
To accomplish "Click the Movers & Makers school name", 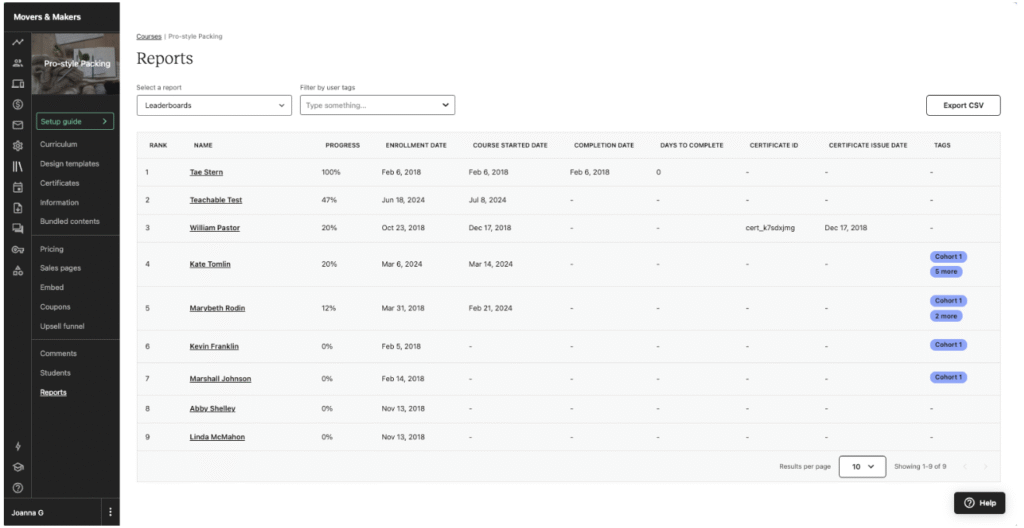I will 47,17.
